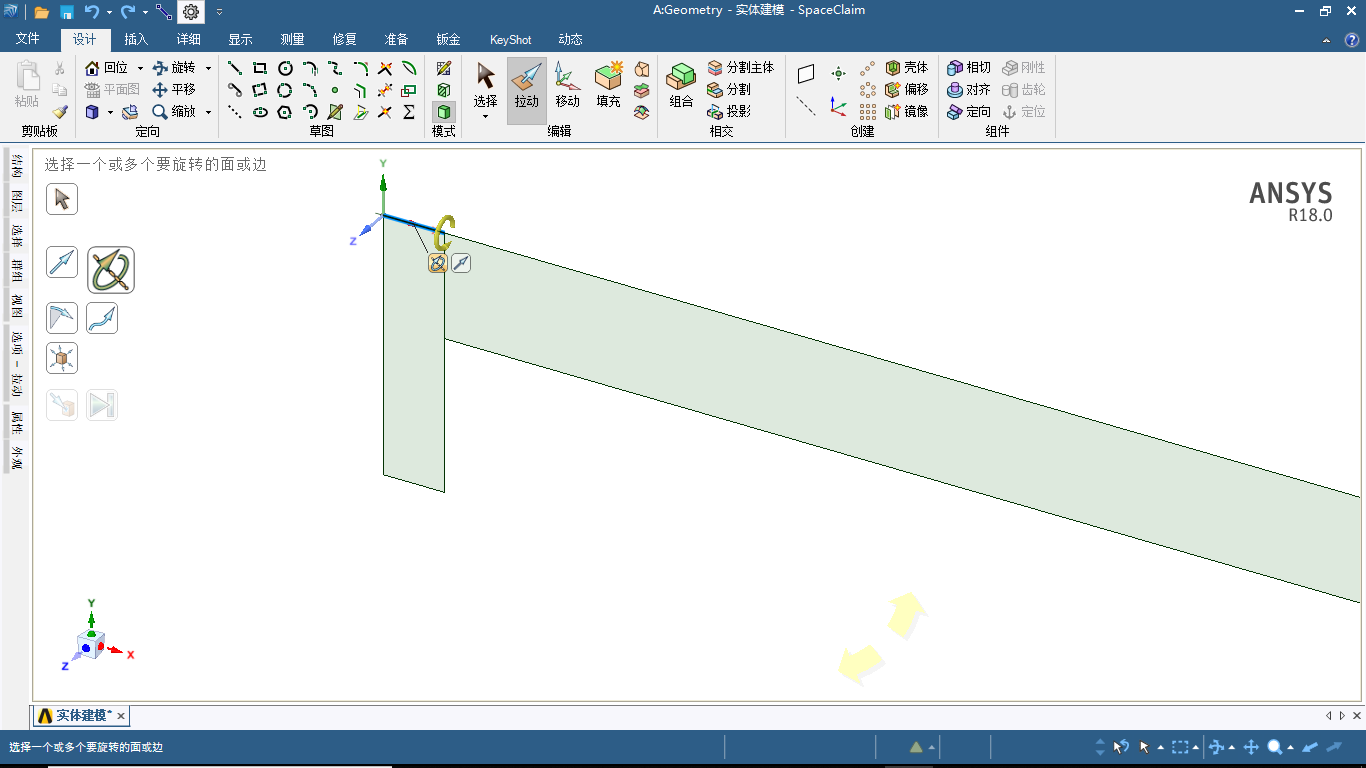Switch to Section mode in 模式 group
Viewport: 1366px width, 768px height.
coord(444,90)
